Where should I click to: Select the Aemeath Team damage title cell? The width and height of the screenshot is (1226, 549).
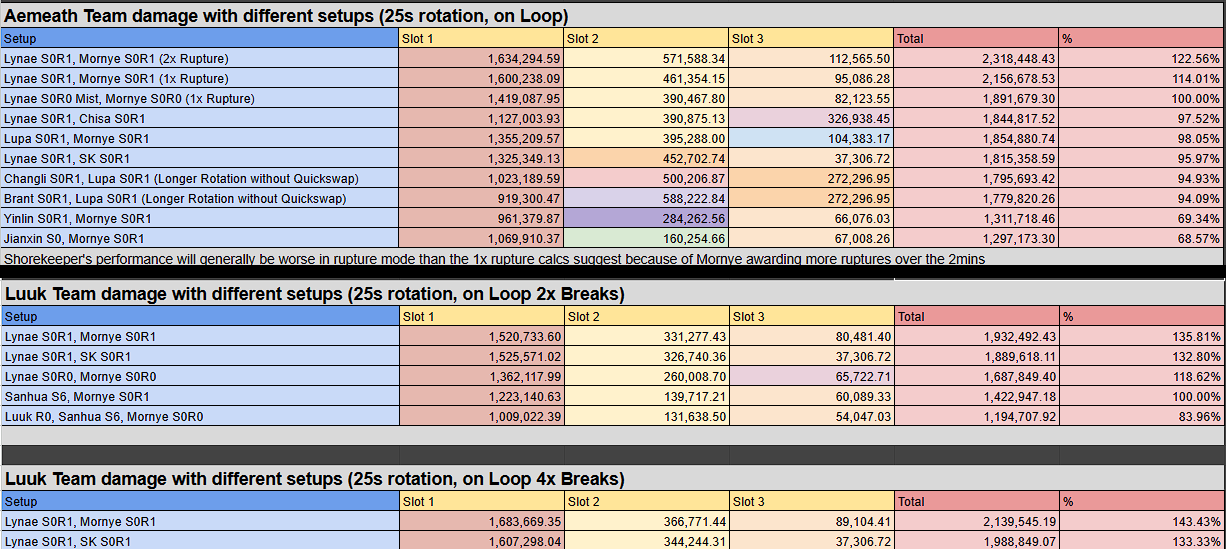[x=612, y=16]
